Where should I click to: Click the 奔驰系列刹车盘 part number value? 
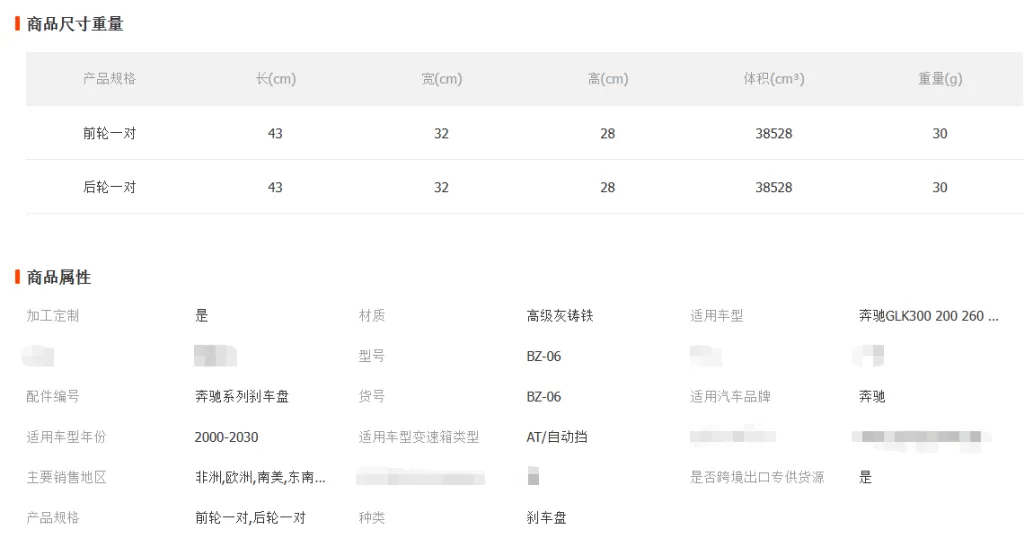coord(242,397)
